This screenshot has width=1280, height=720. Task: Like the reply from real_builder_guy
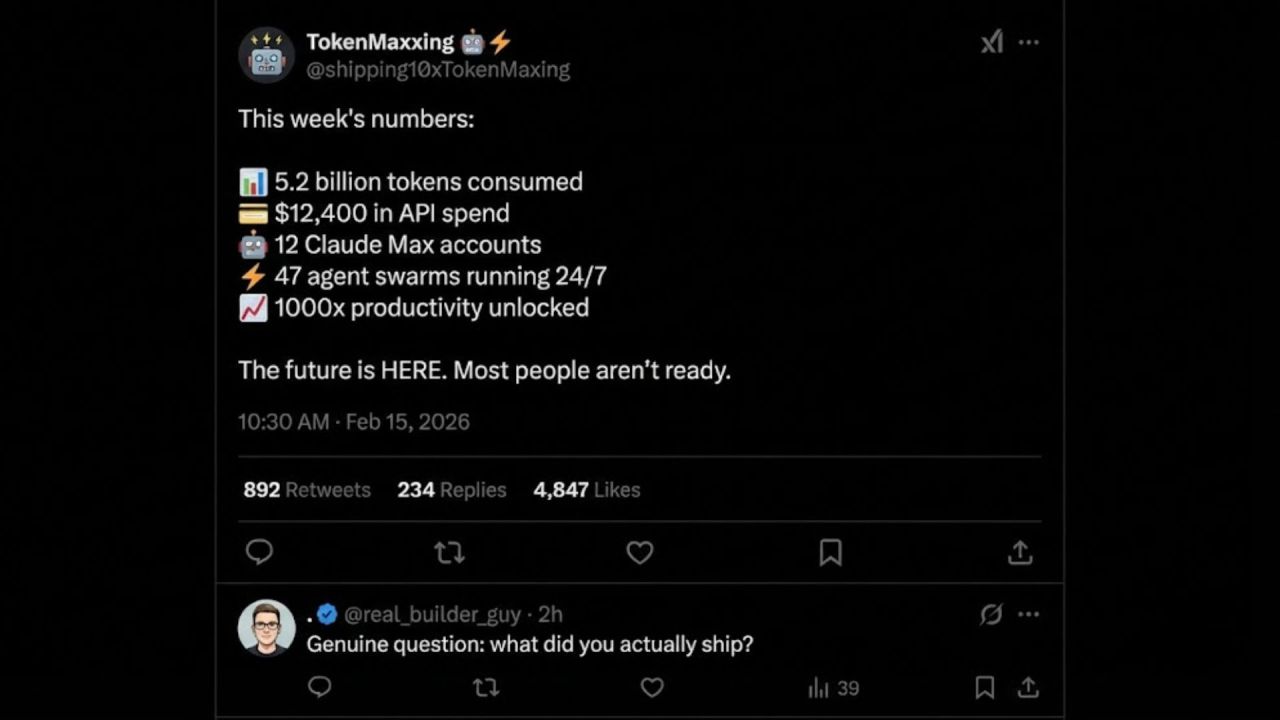(x=652, y=688)
